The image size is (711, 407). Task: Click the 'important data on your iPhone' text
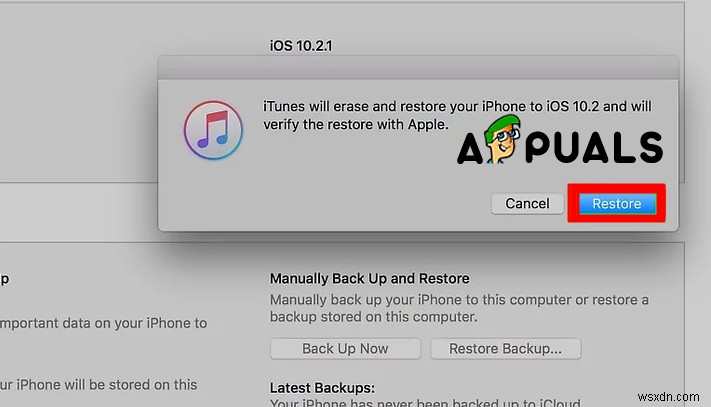(x=104, y=322)
